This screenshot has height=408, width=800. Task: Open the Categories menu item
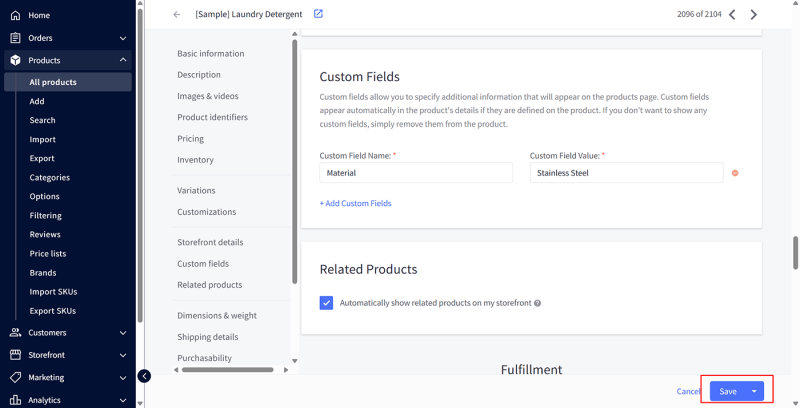pos(49,177)
